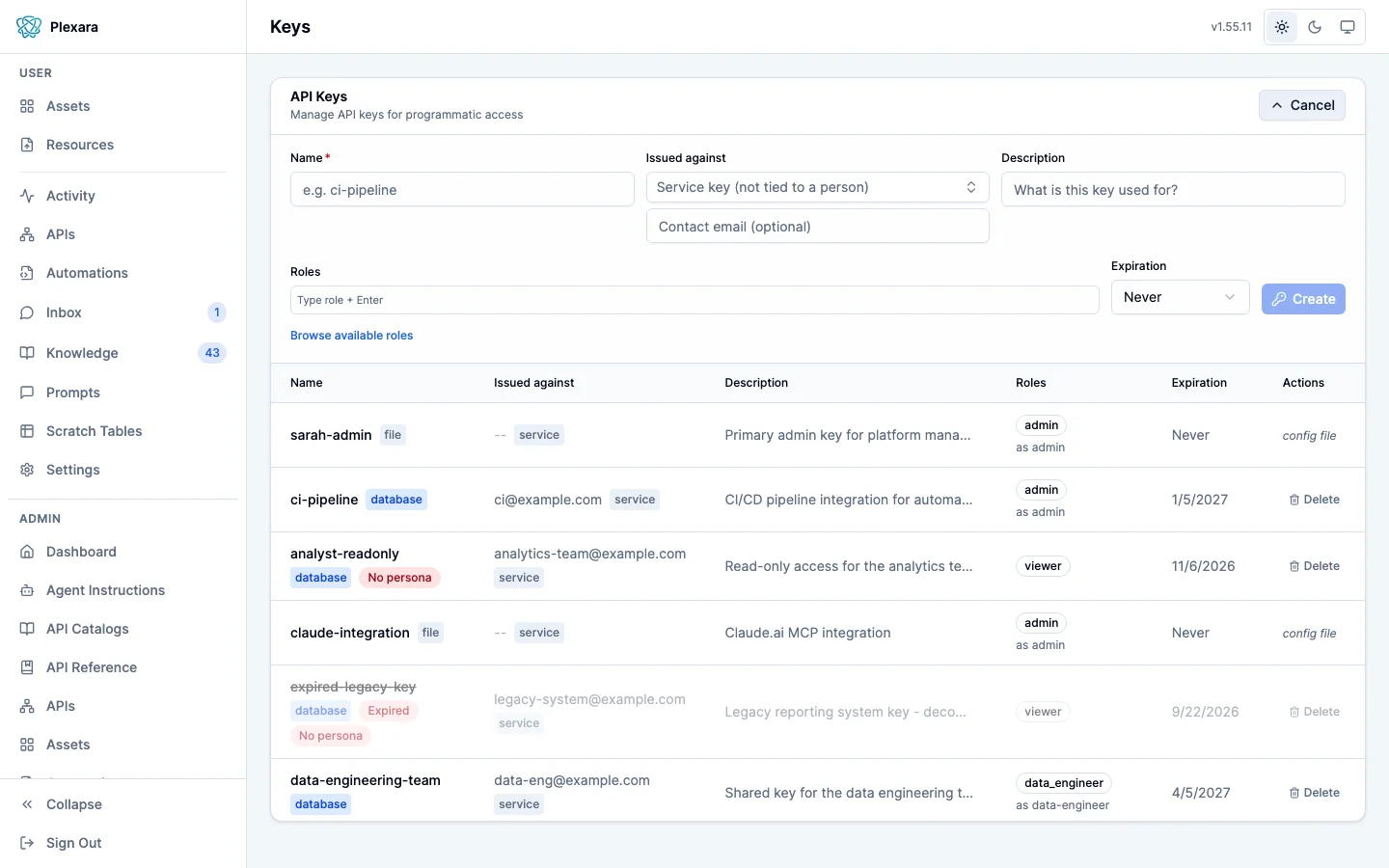
Task: Click the Settings gear icon
Action: [27, 470]
